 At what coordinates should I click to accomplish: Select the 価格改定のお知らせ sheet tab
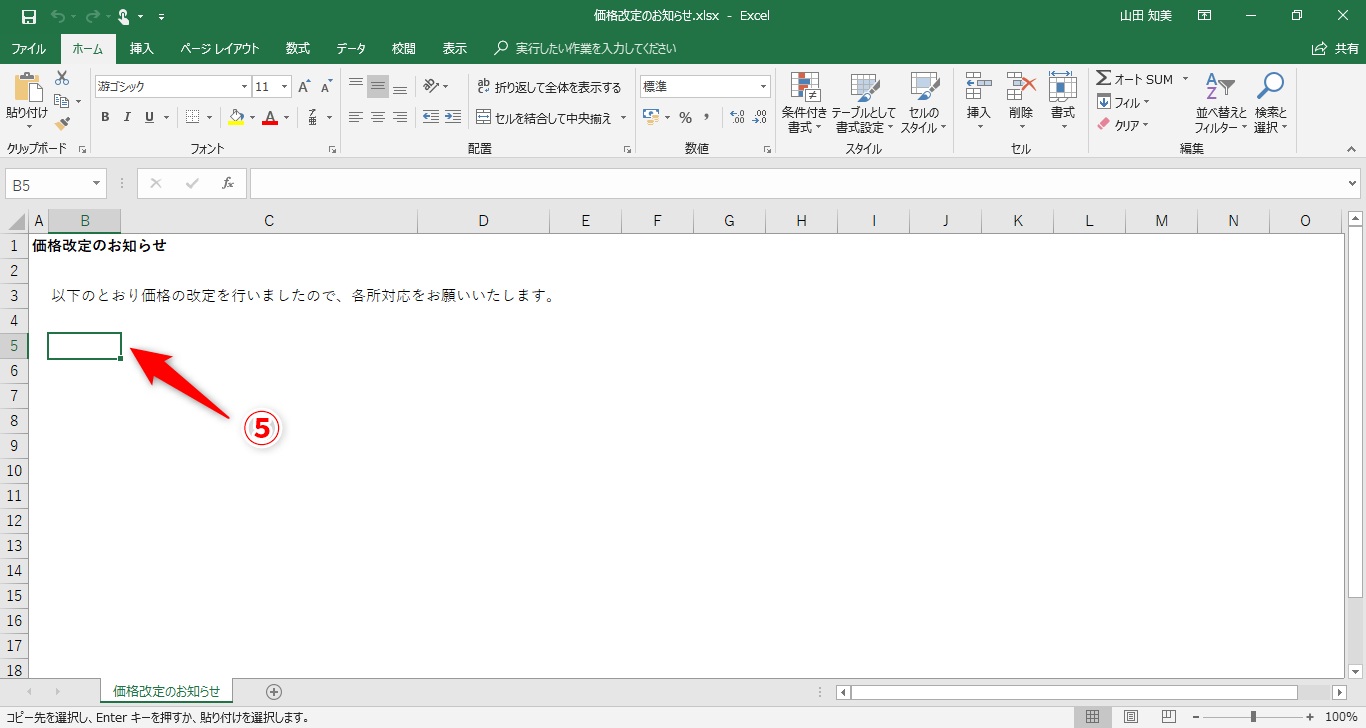(x=167, y=691)
